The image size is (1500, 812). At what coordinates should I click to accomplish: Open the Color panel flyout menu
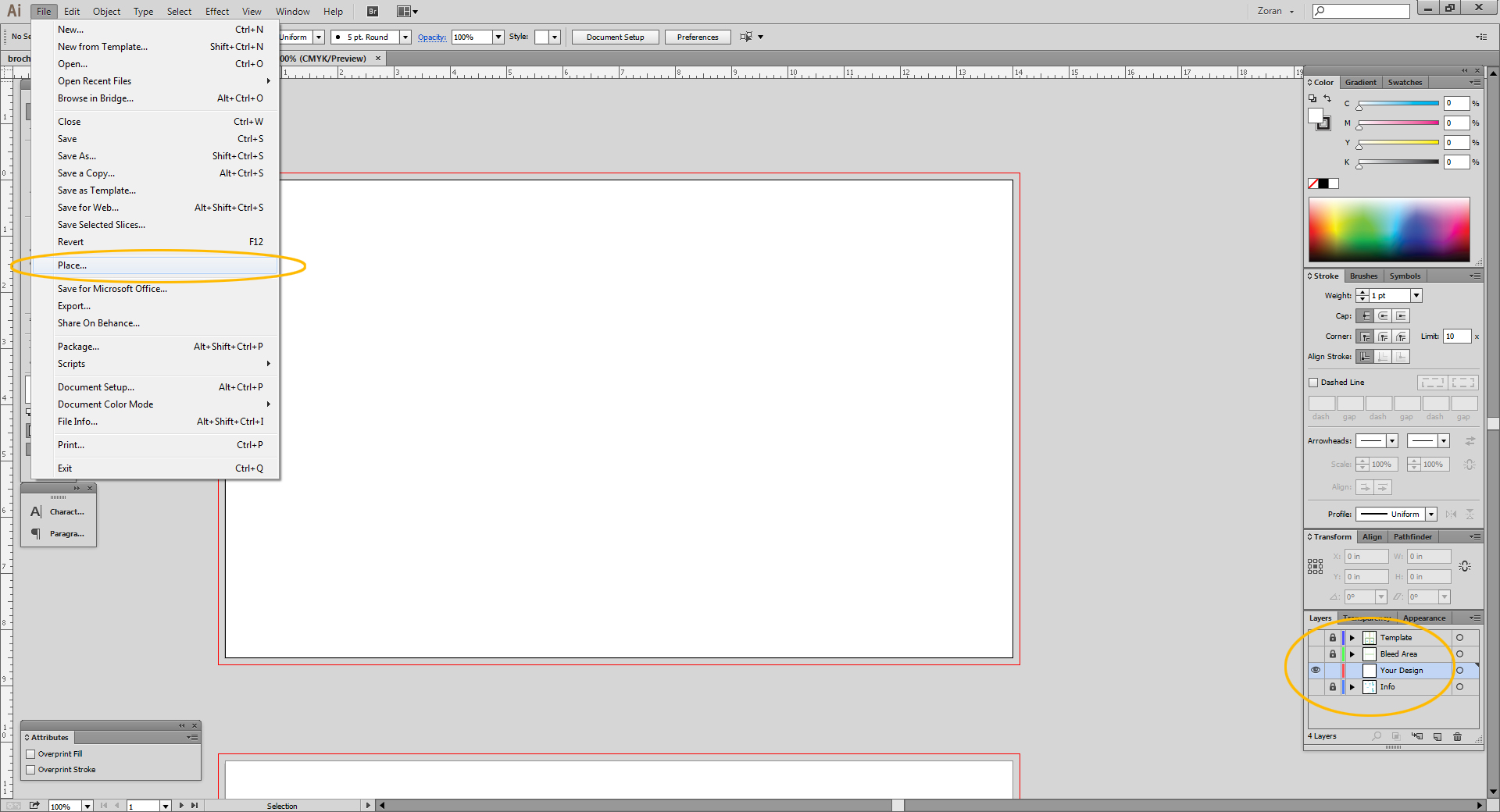tap(1474, 82)
